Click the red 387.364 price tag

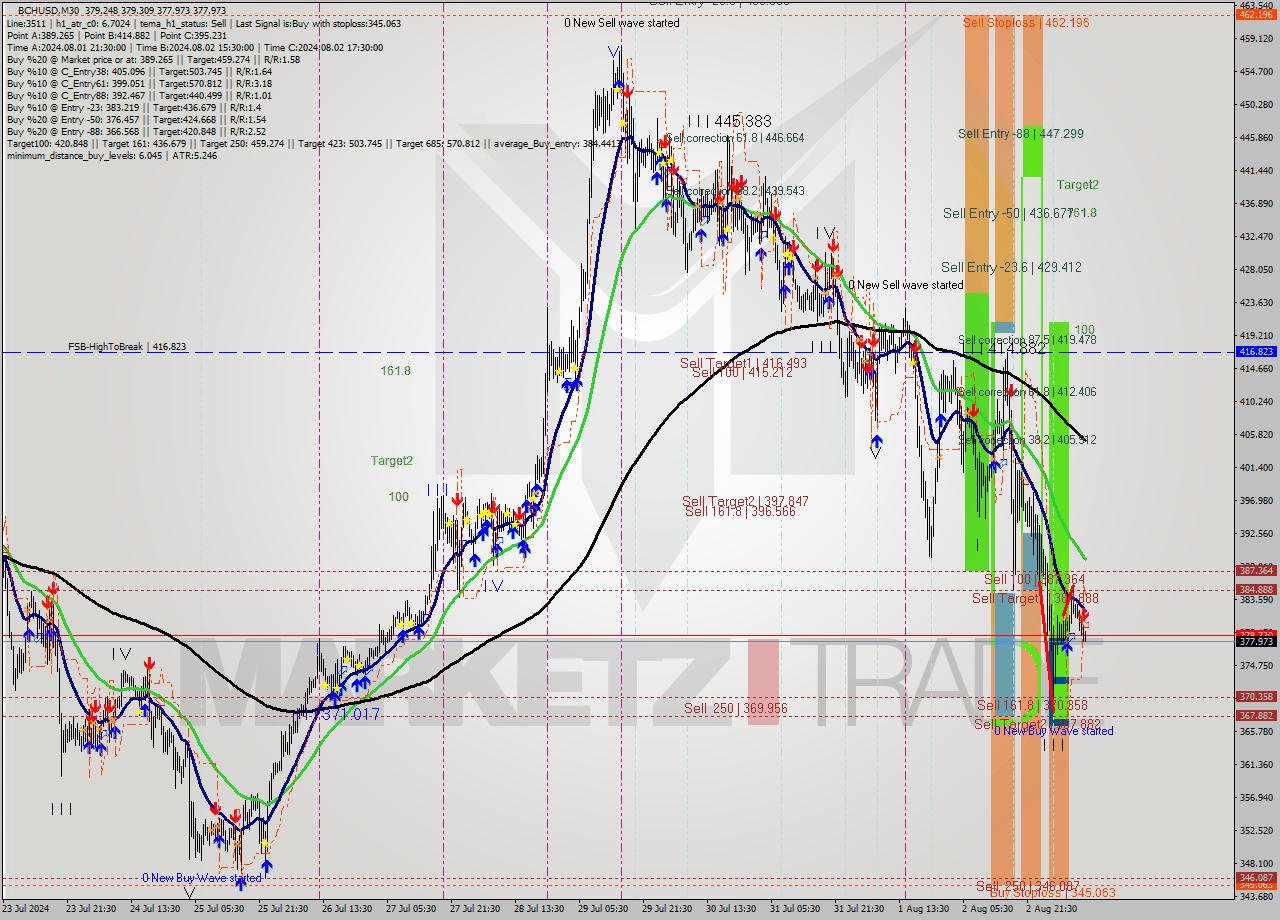click(1256, 570)
